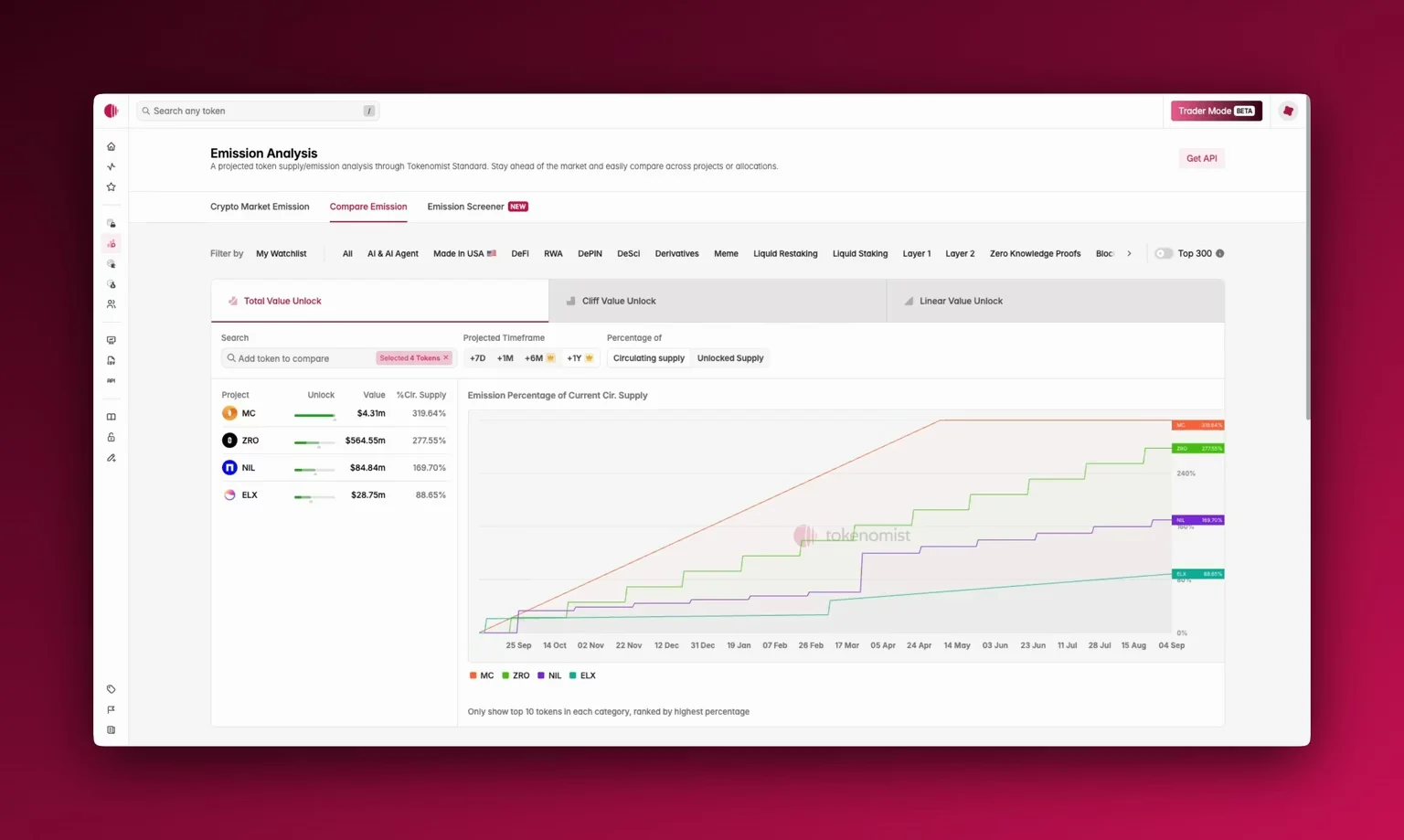Open the activity pulse icon in the sidebar
The height and width of the screenshot is (840, 1404).
[112, 166]
